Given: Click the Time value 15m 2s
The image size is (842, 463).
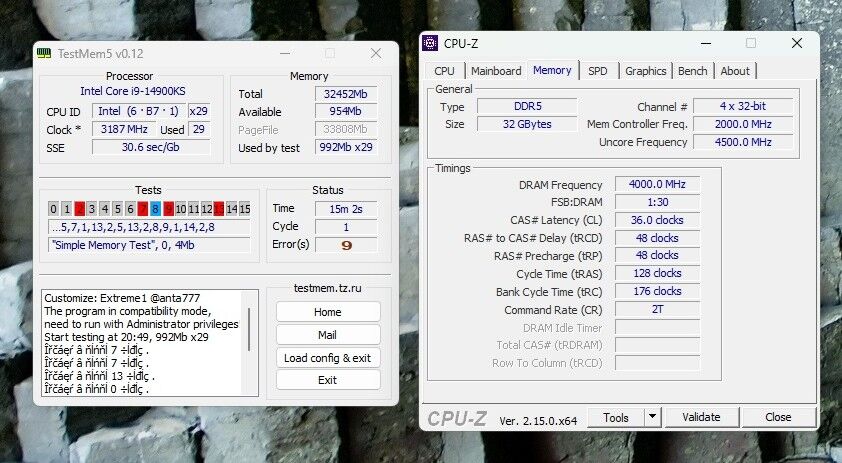Looking at the screenshot, I should click(x=346, y=209).
